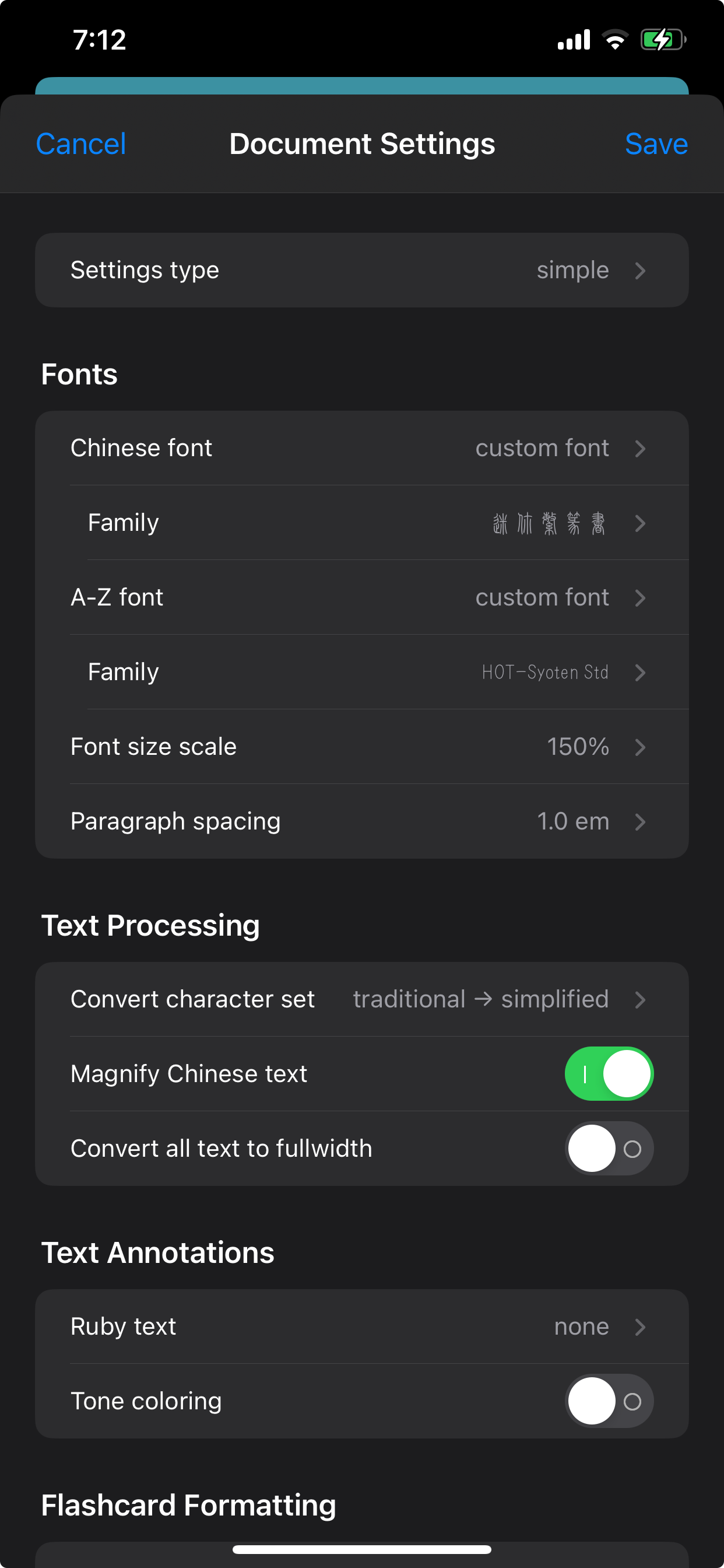Cancel the Document Settings changes
724x1568 pixels.
[81, 144]
